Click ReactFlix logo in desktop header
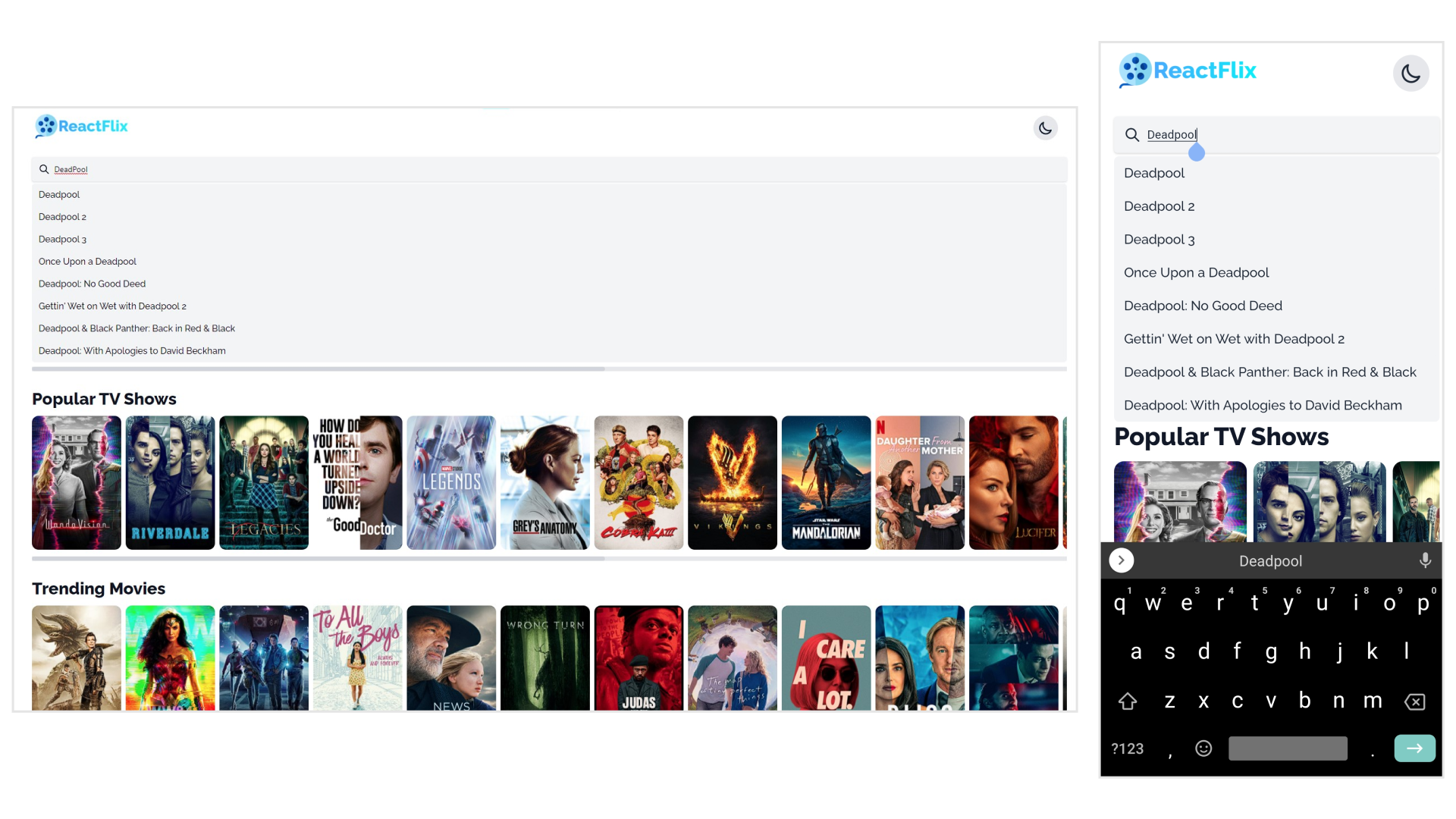This screenshot has width=1456, height=819. click(x=82, y=126)
